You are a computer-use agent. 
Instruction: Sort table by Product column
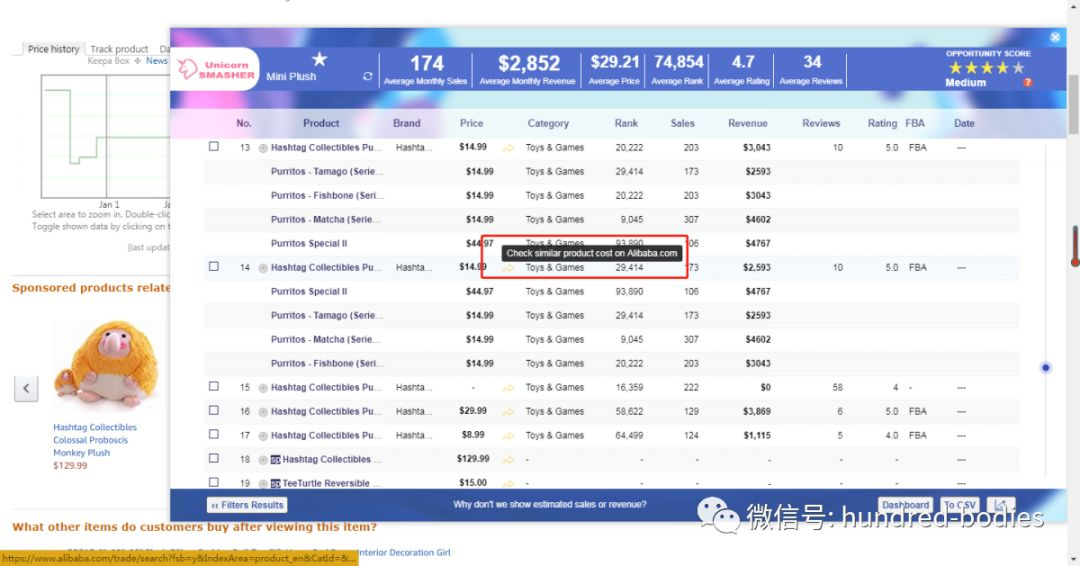click(x=321, y=123)
